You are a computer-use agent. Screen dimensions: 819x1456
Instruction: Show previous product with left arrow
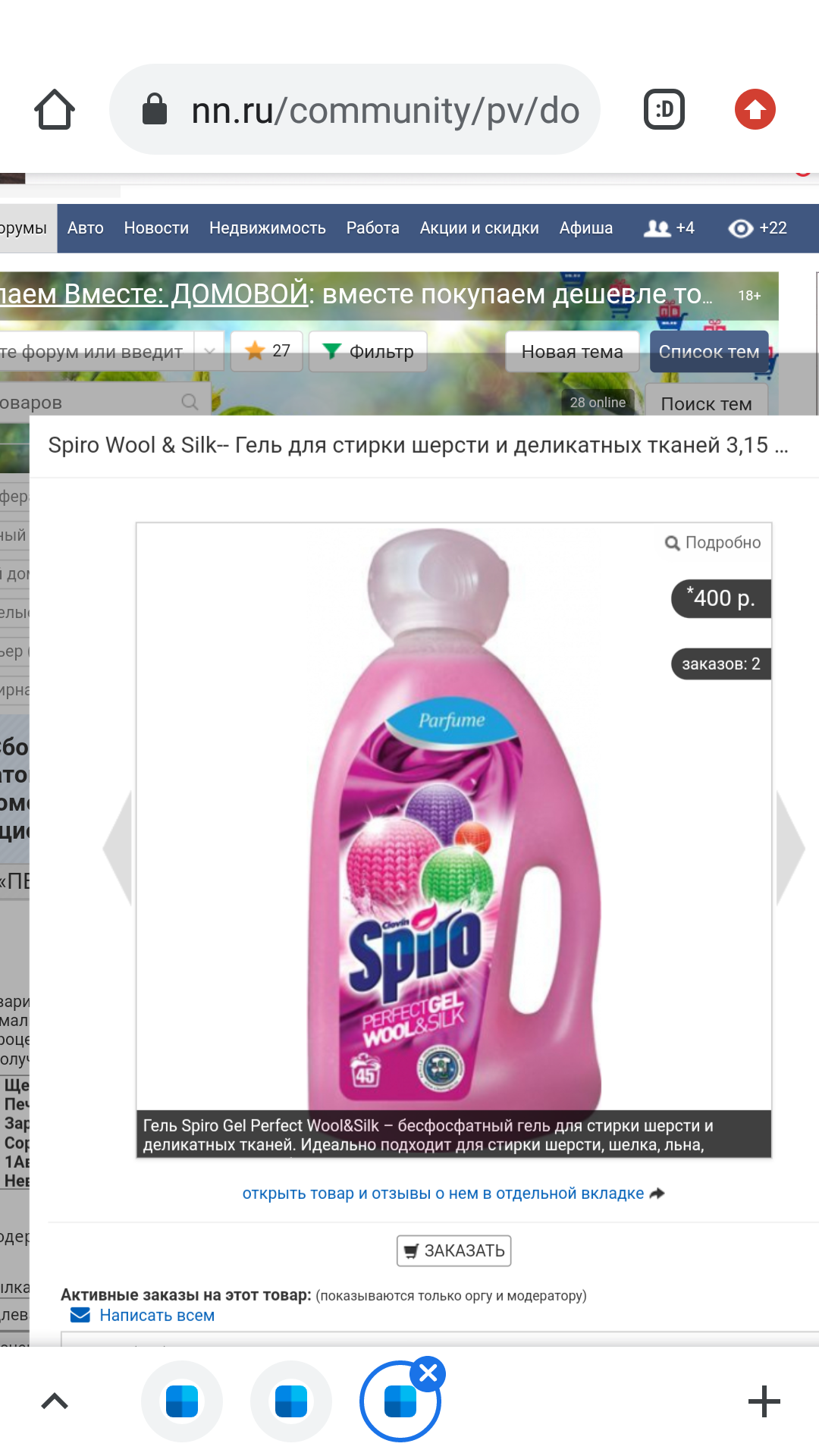pos(118,848)
